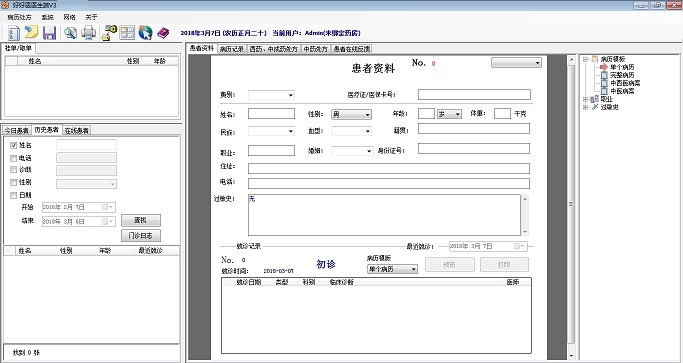Open the age unit dropdown showing 岁
Screen dimensions: 683x363
450,114
